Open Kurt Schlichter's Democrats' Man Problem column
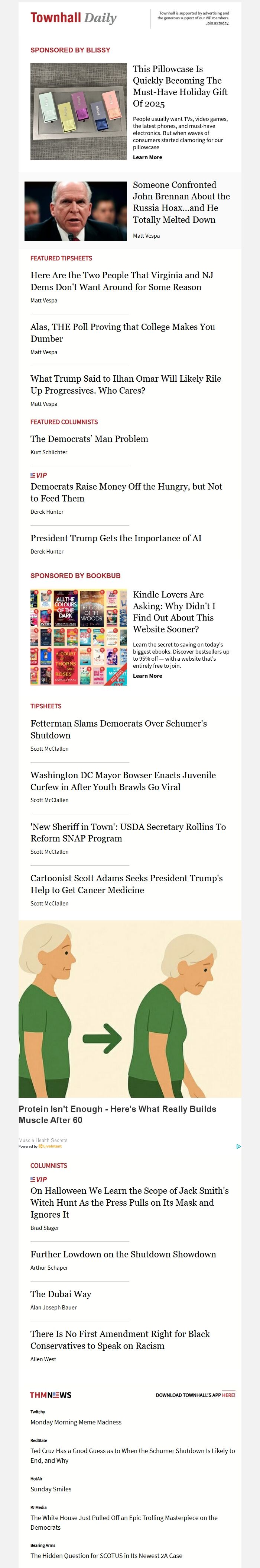The image size is (260, 1568). click(89, 439)
